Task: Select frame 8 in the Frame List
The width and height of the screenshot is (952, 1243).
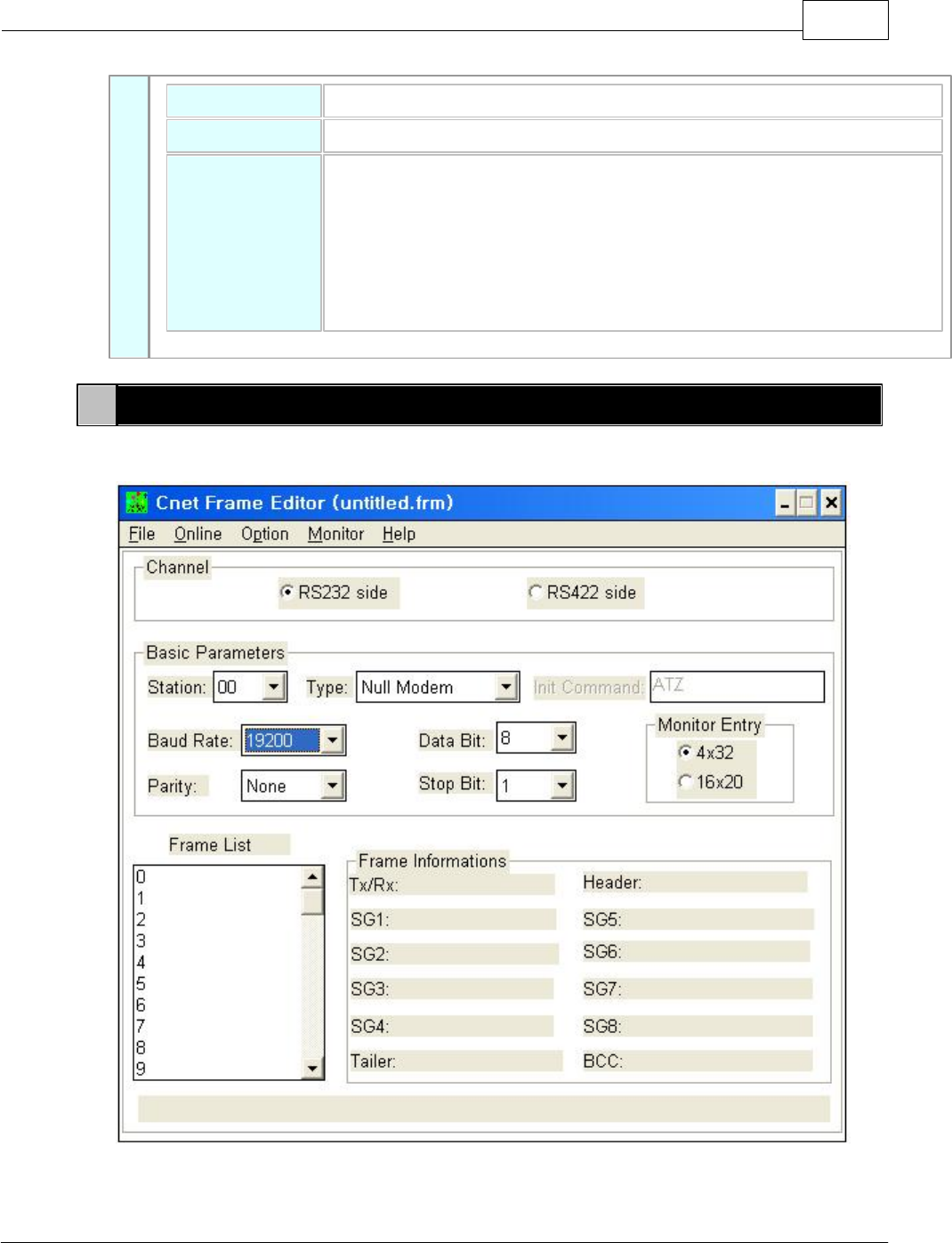Action: [x=141, y=1048]
